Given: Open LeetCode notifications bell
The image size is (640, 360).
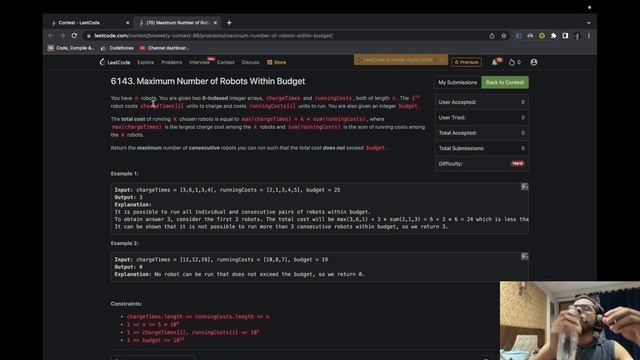Looking at the screenshot, I should tap(496, 62).
